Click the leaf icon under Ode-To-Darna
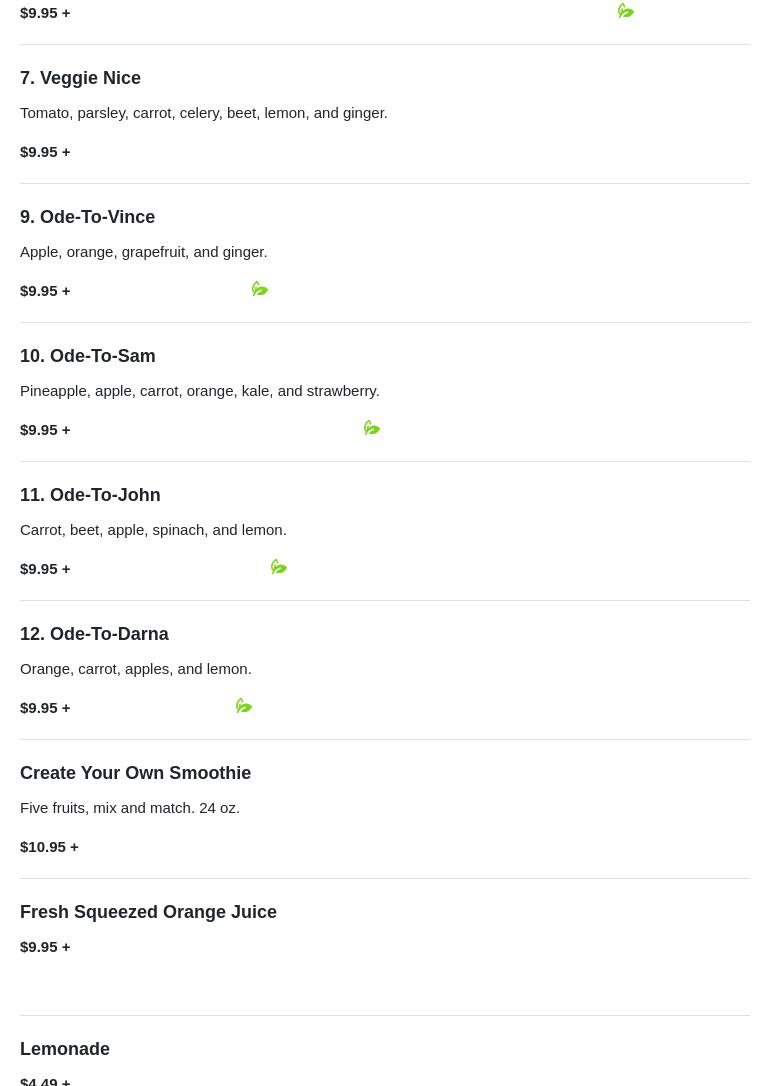770x1086 pixels. [x=243, y=706]
